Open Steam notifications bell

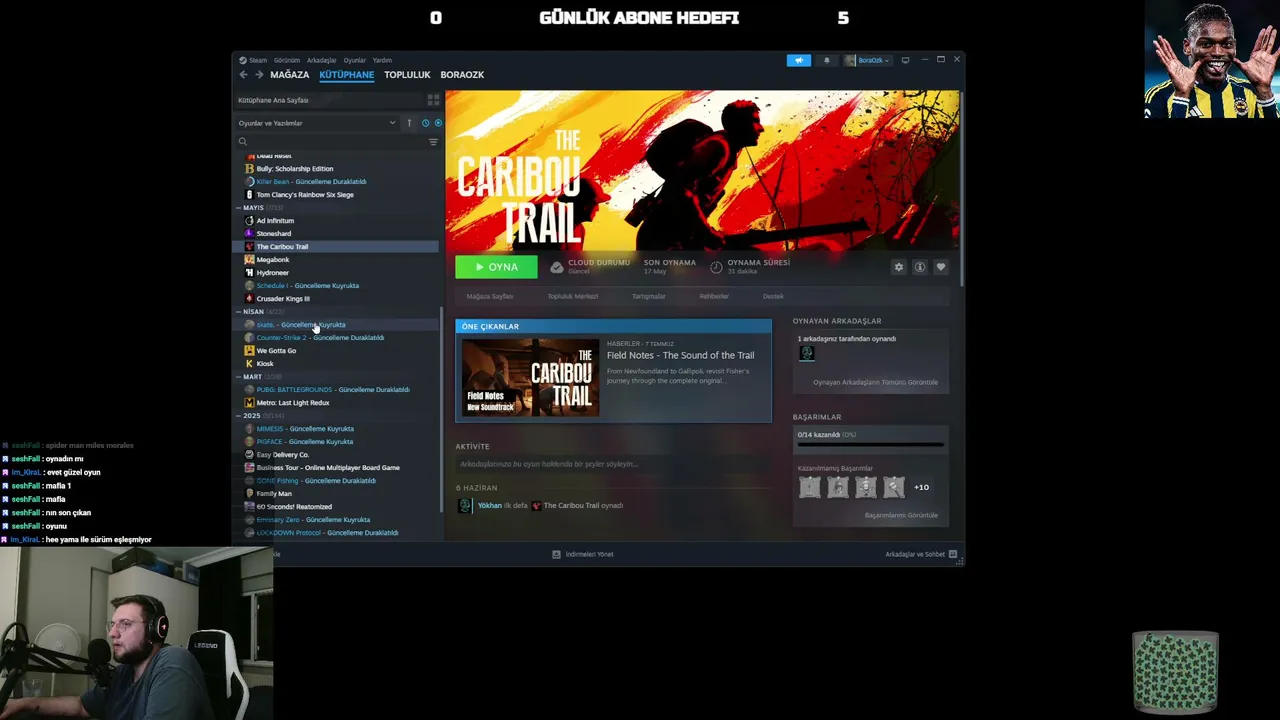point(826,60)
